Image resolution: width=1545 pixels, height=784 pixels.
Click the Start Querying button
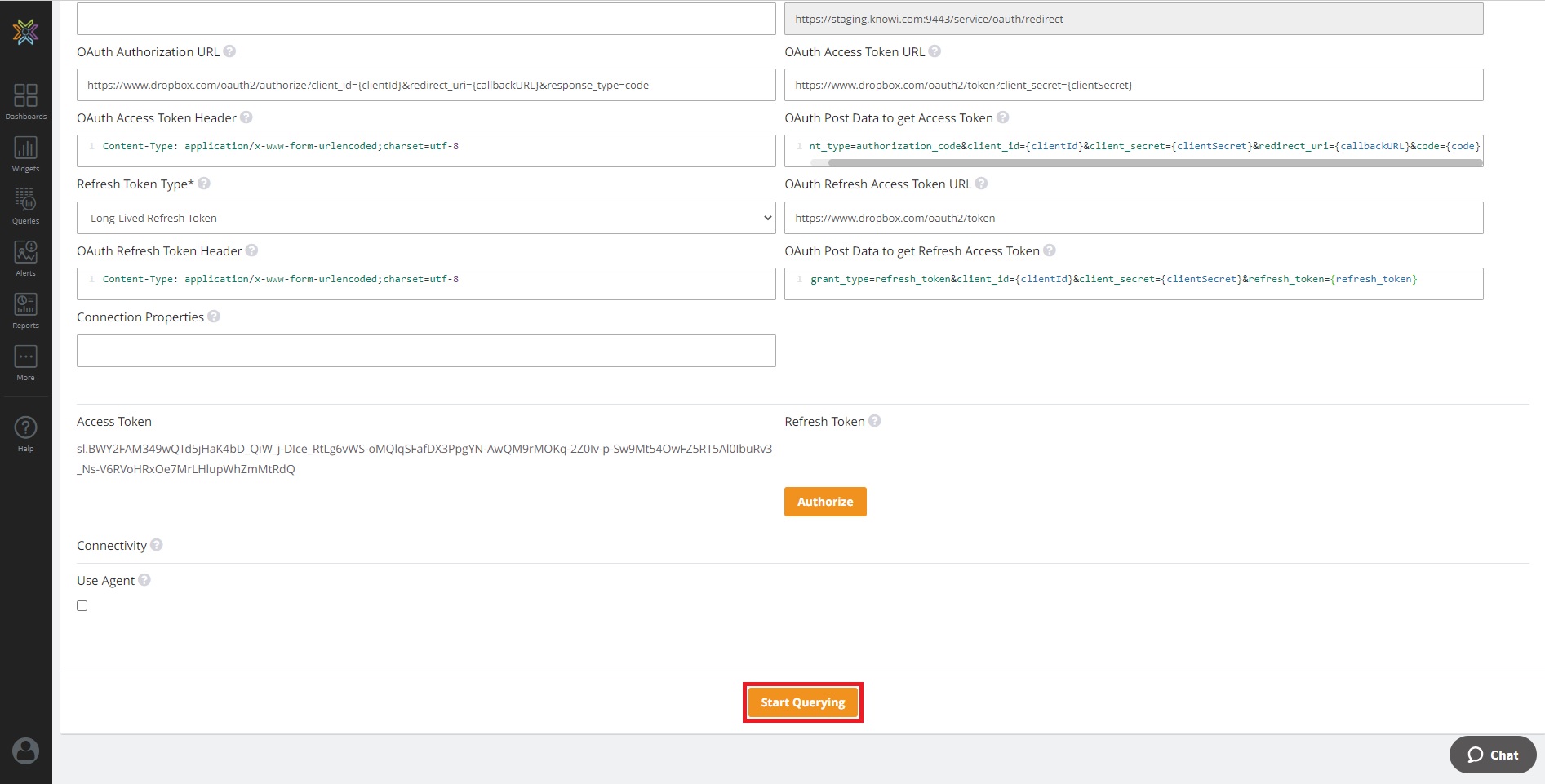(x=802, y=702)
